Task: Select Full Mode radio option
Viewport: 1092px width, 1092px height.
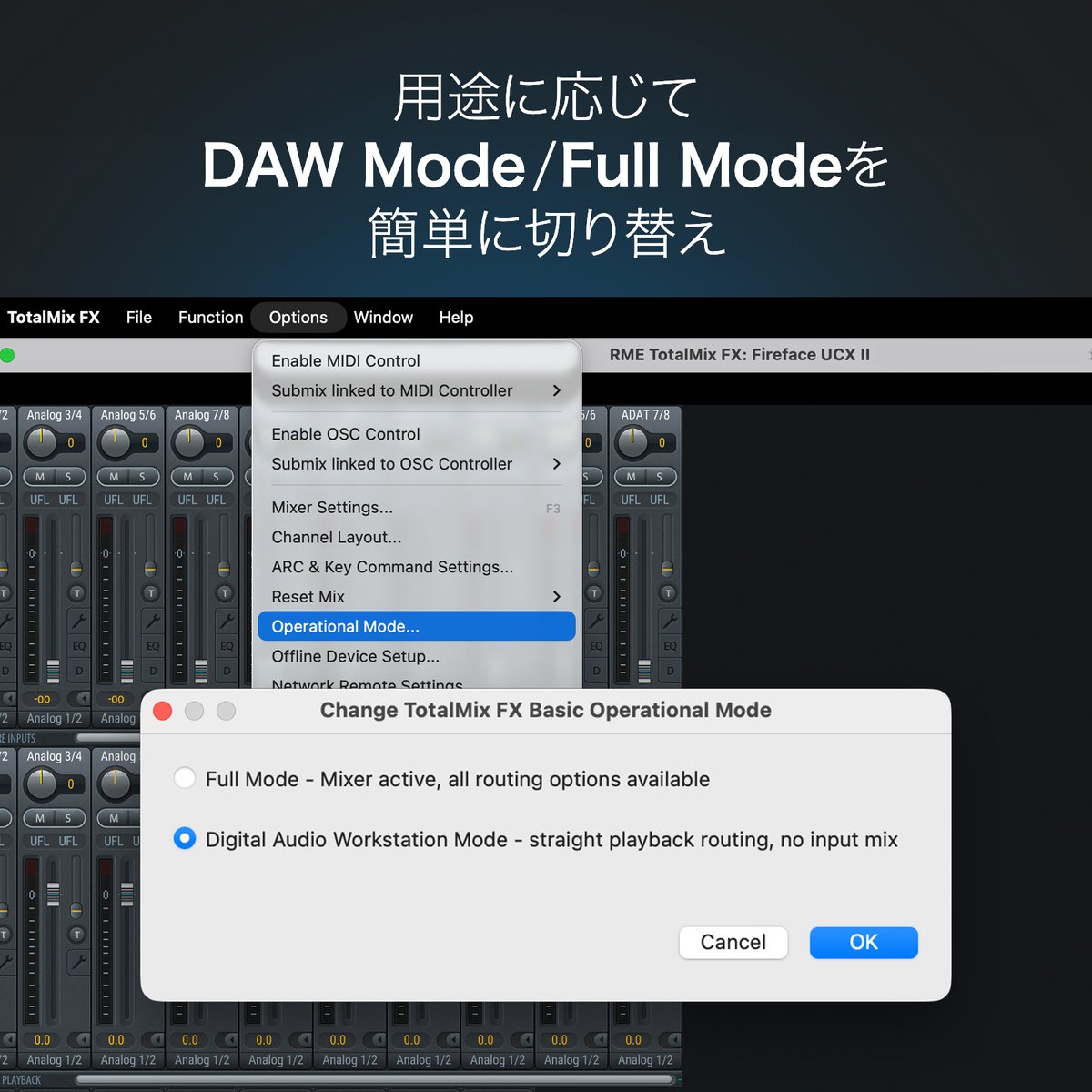Action: pos(185,778)
